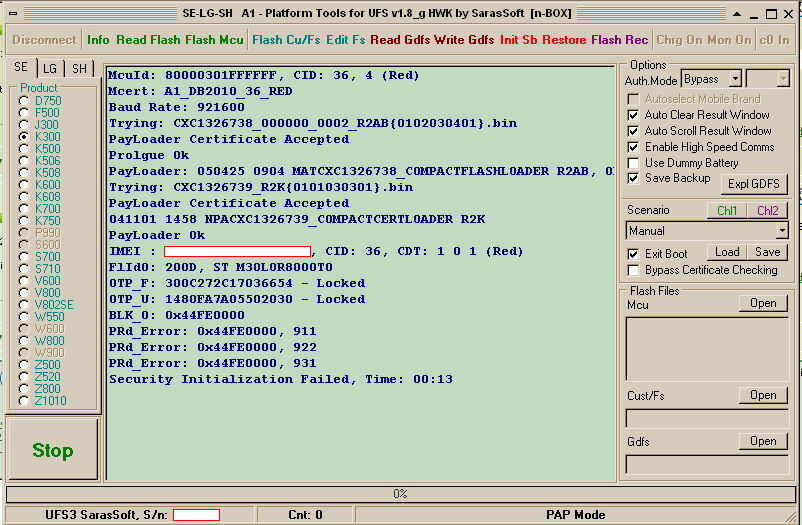Click Expl GDFS button
The image size is (802, 525).
(754, 184)
